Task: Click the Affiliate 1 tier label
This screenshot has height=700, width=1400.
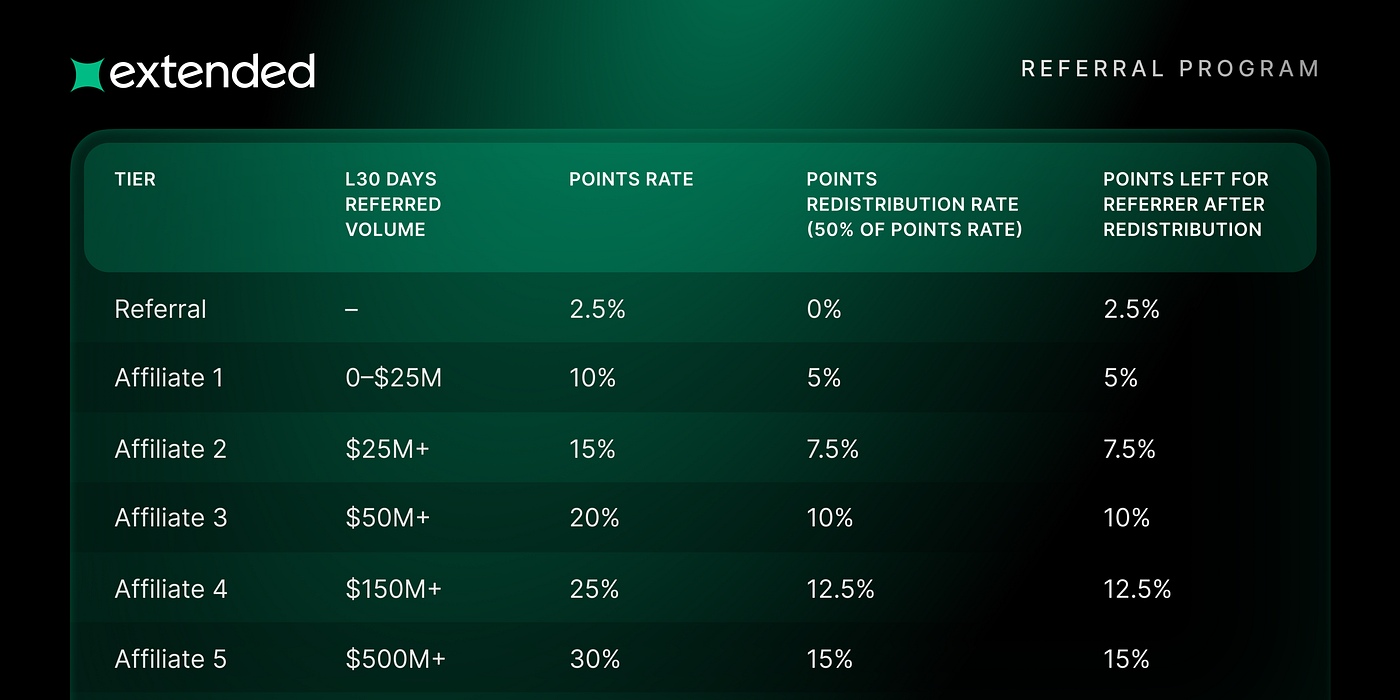Action: (169, 378)
